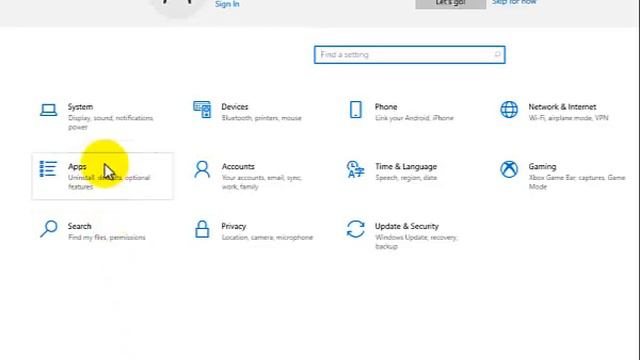Click 'Your accounts, email, sync, work, family' text
Viewport: 640px width, 360px height.
point(262,182)
